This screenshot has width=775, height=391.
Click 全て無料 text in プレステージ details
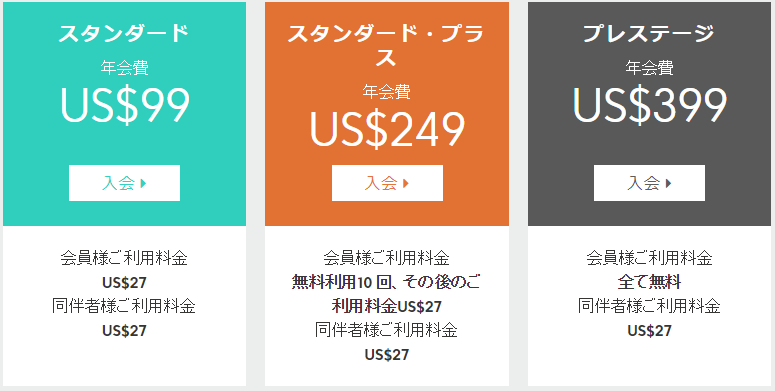click(x=649, y=282)
